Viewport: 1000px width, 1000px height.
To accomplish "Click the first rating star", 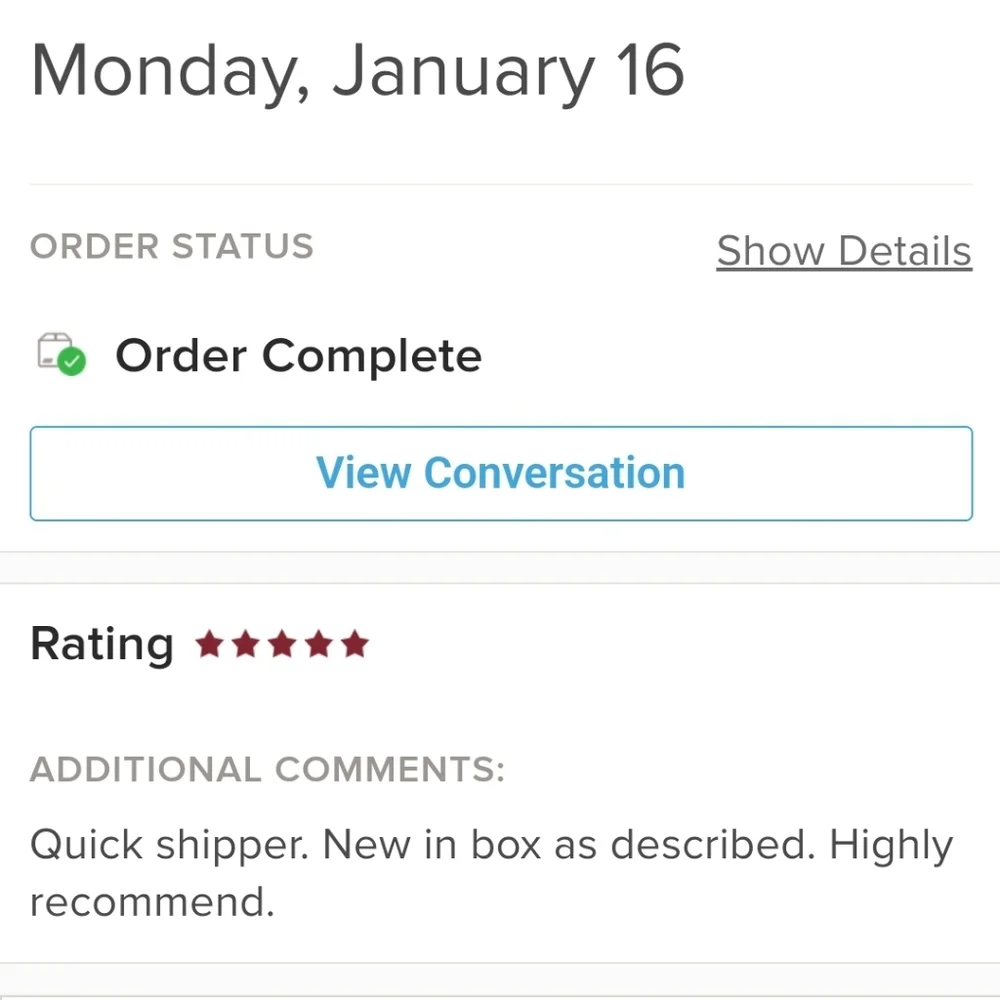I will coord(209,643).
